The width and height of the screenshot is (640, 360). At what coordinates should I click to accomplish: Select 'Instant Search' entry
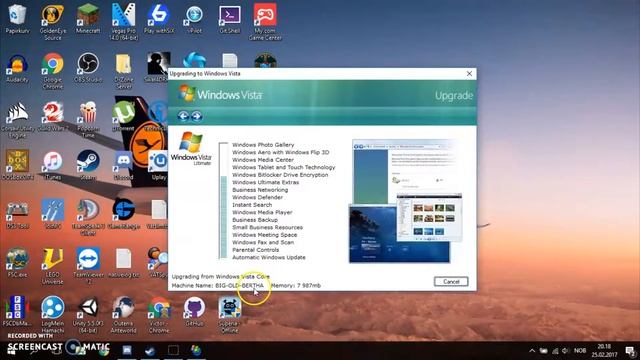pyautogui.click(x=252, y=205)
